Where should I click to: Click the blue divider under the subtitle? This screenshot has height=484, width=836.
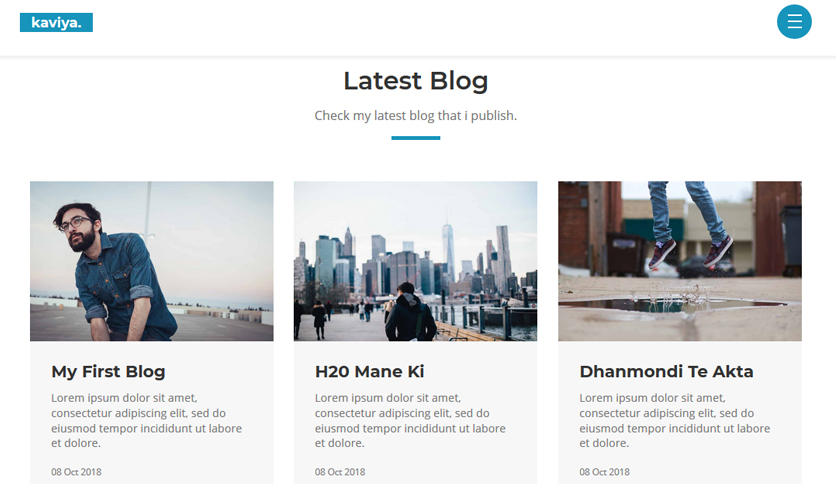click(x=416, y=138)
